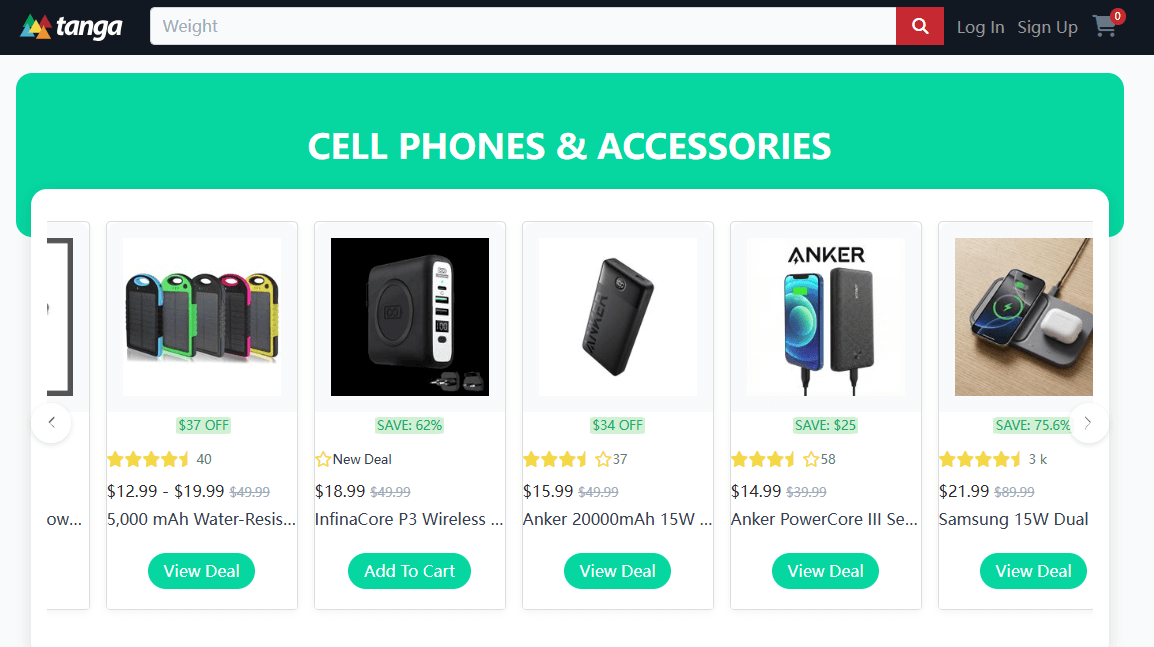Open the Sign Up page
Screen dimensions: 1154x647
[1047, 27]
